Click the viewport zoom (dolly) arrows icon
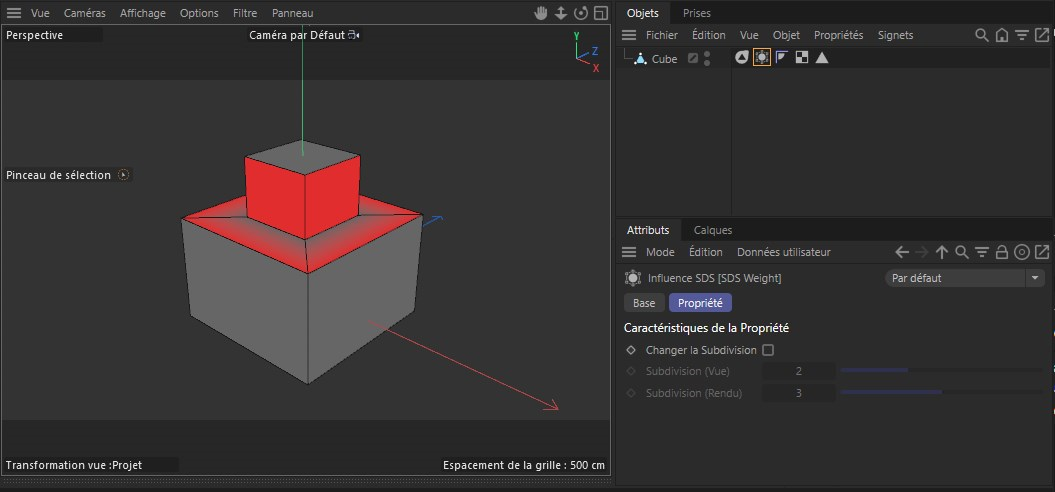The height and width of the screenshot is (492, 1055). pos(560,13)
